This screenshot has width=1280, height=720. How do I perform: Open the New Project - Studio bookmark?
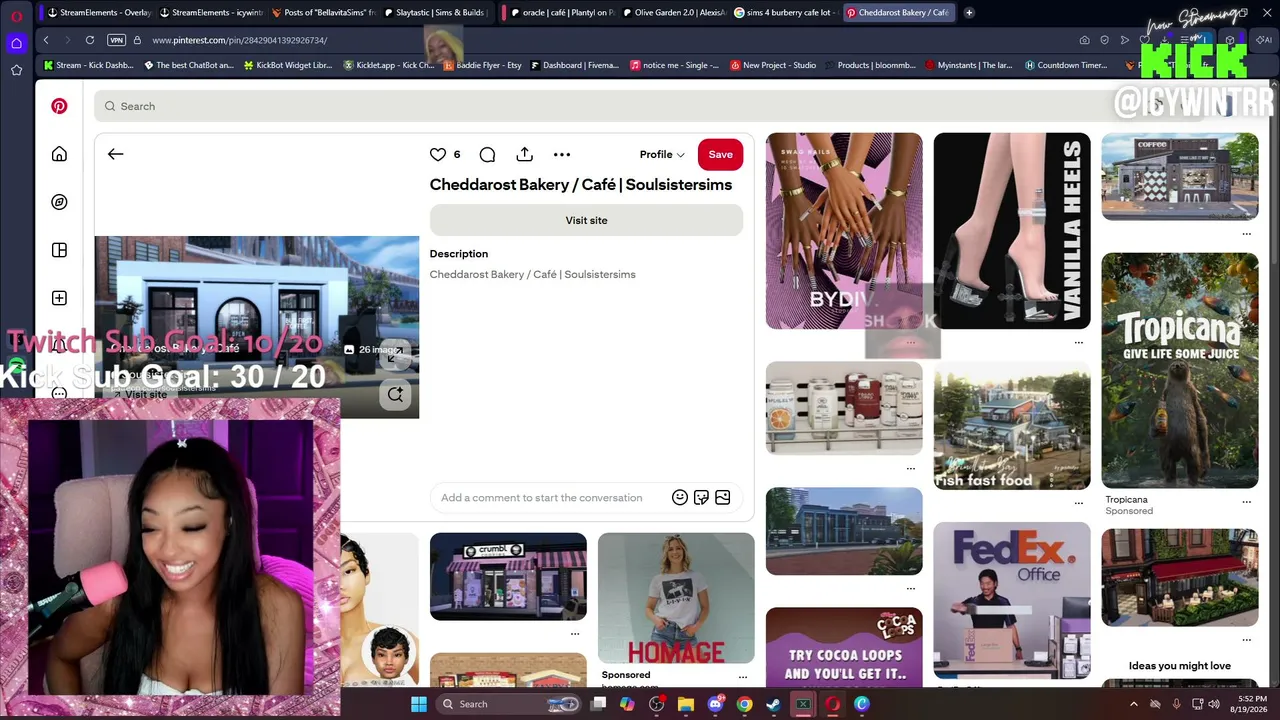tap(773, 65)
